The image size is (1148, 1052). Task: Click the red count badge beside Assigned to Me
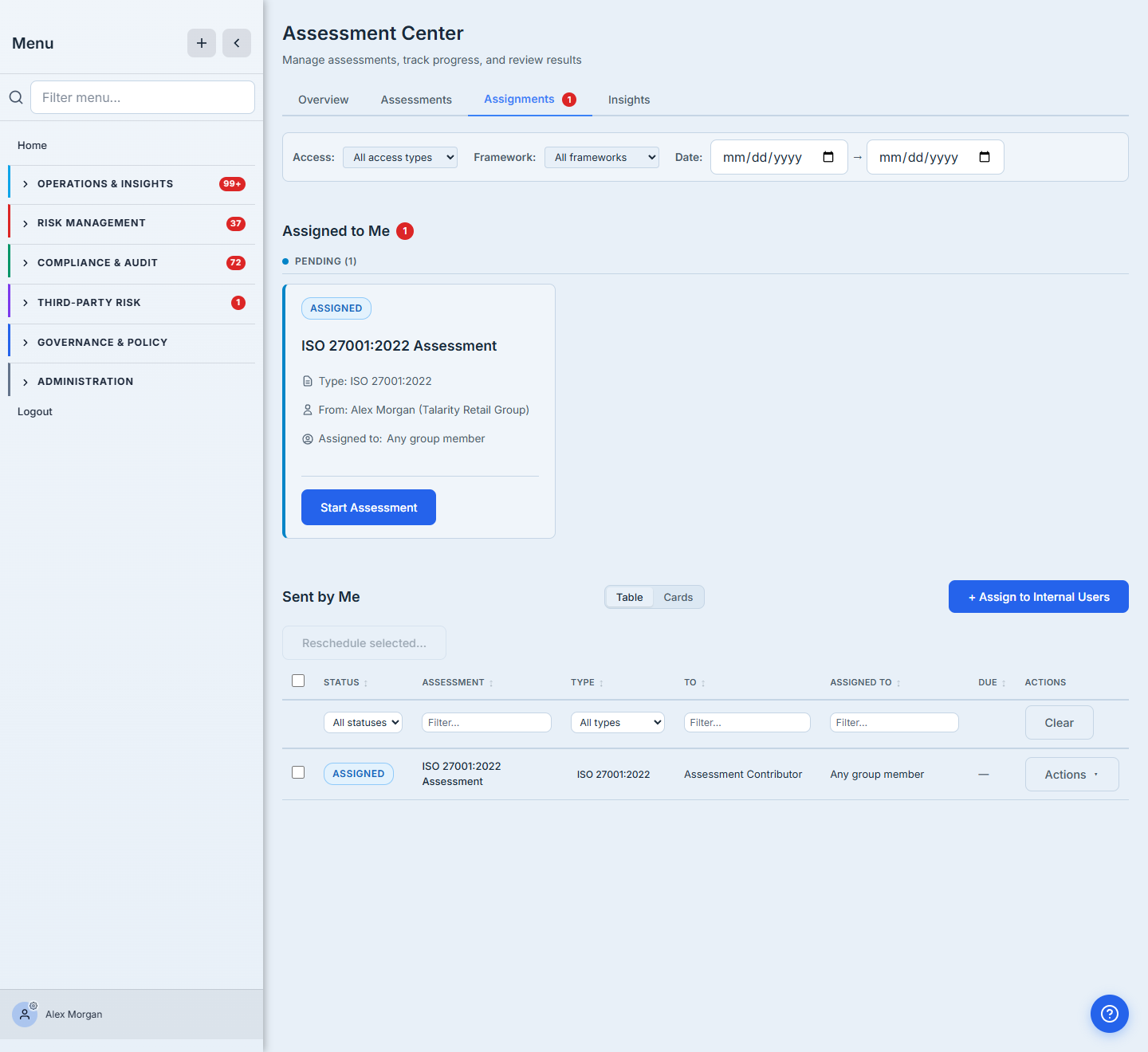(405, 231)
